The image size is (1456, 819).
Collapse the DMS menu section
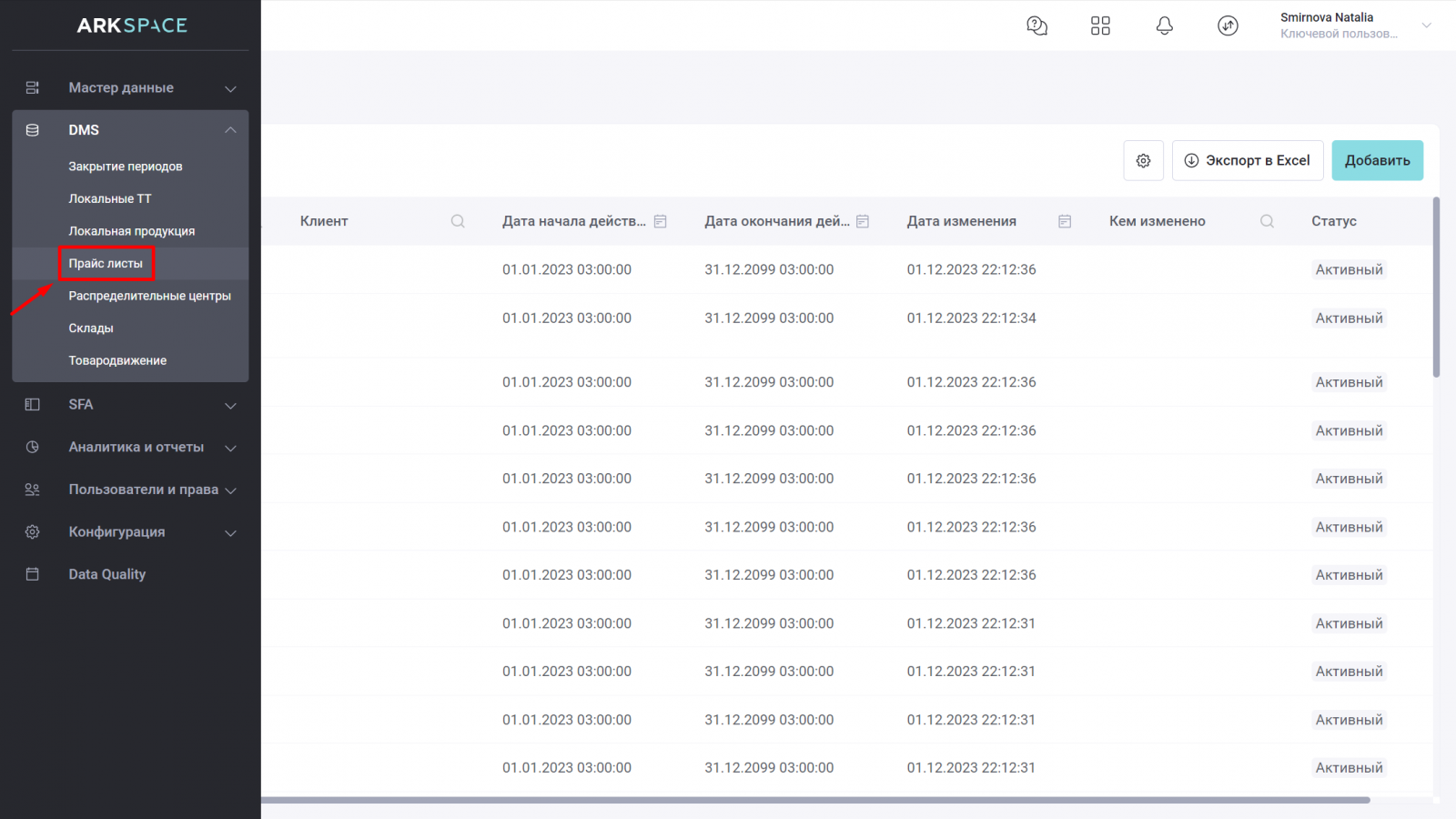(x=230, y=130)
